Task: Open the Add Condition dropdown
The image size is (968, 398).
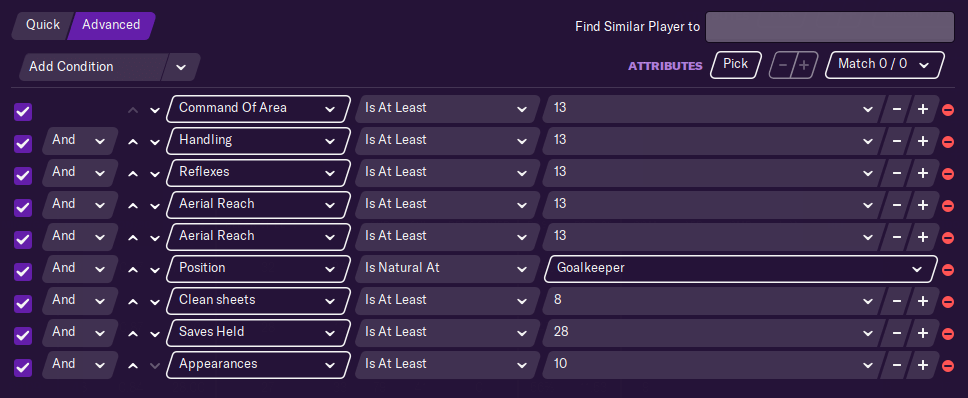Action: point(109,67)
